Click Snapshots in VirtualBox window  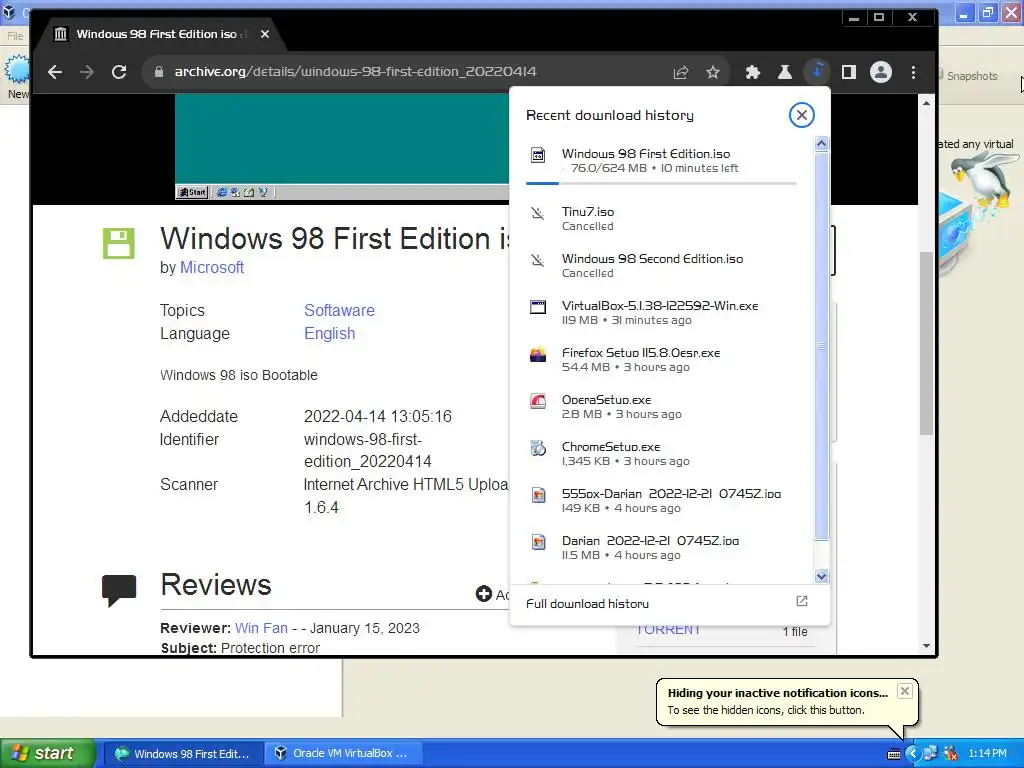click(972, 76)
